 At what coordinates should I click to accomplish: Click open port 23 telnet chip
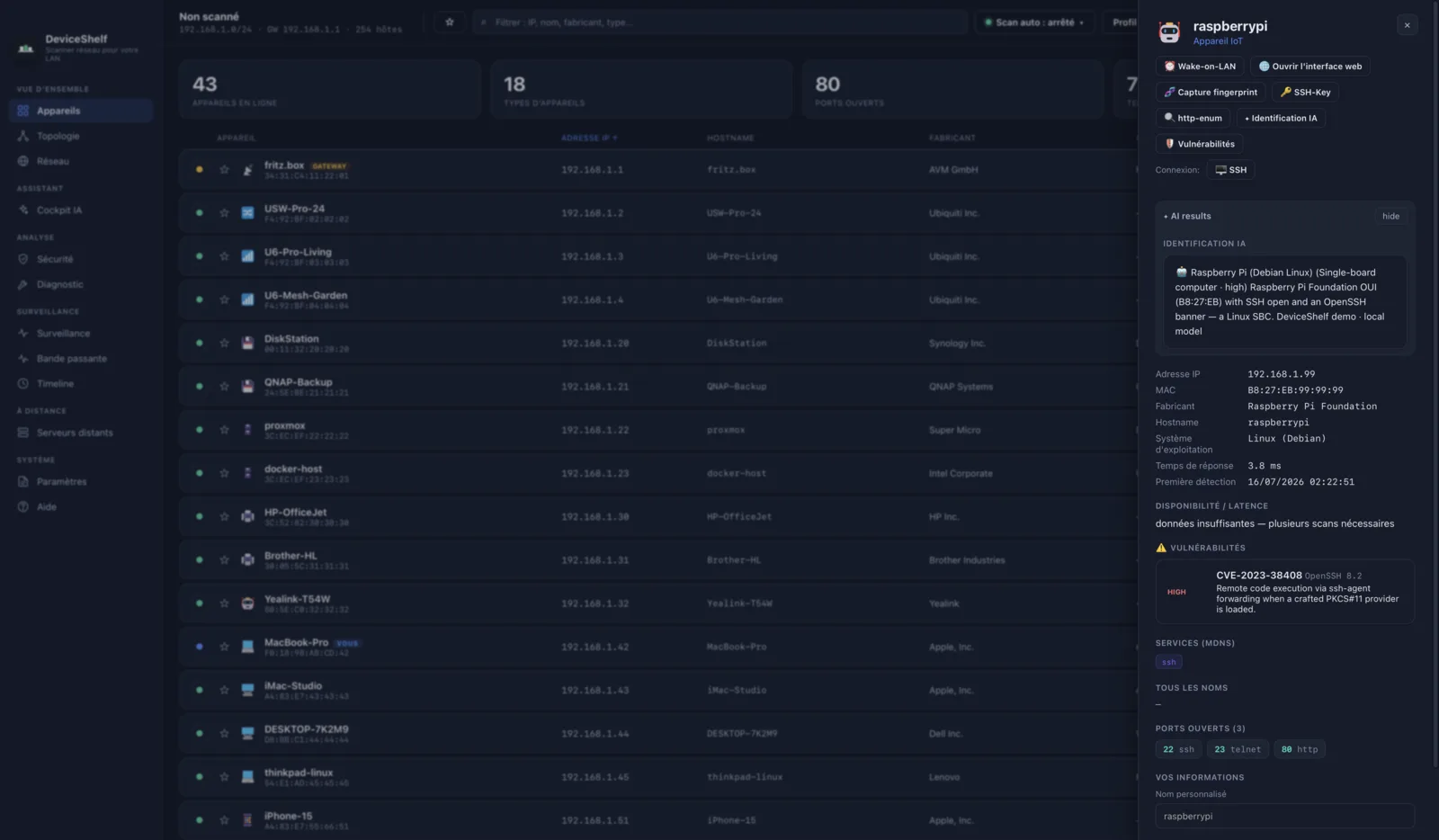1238,749
